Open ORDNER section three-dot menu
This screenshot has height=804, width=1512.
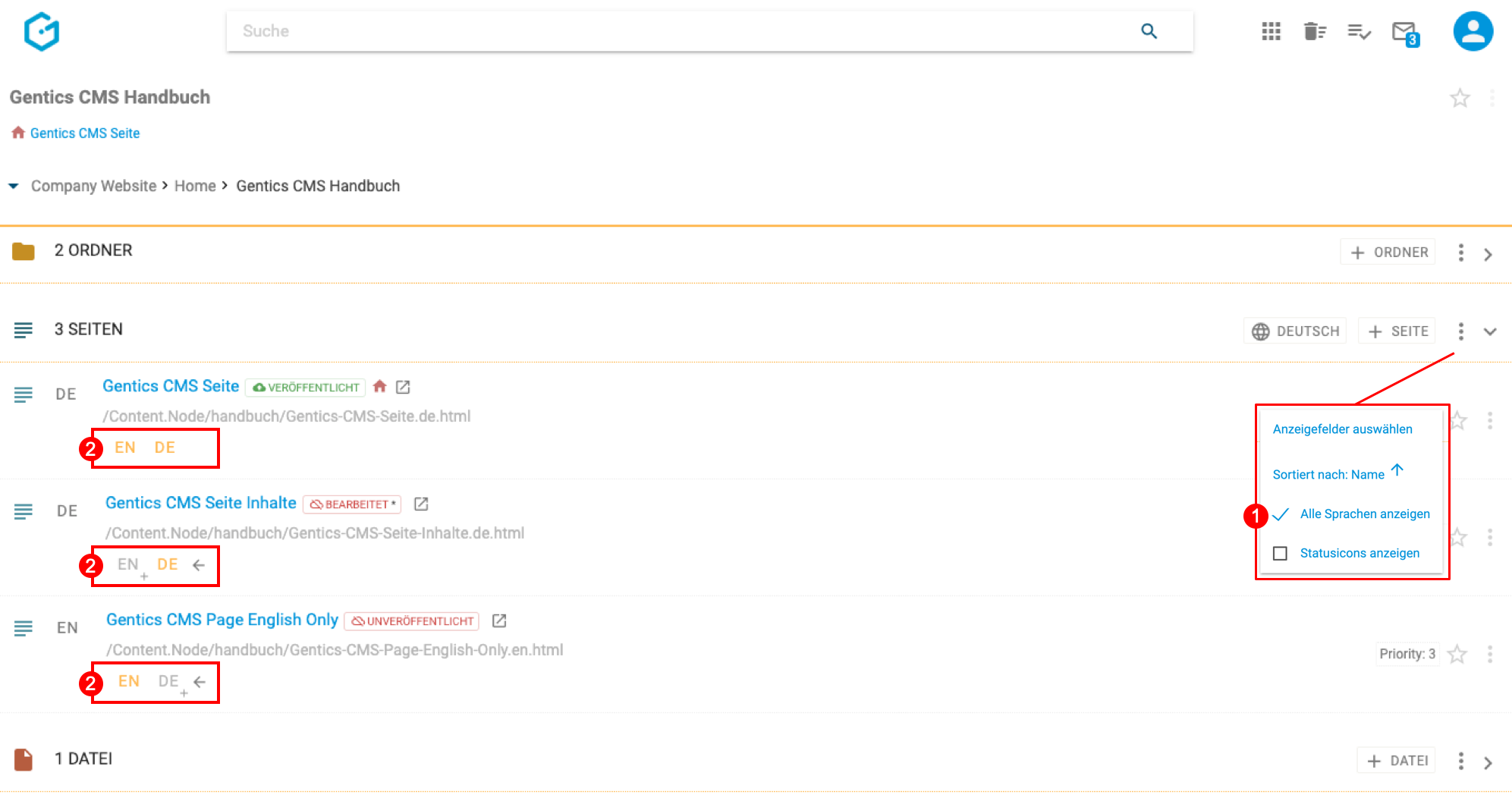1460,253
